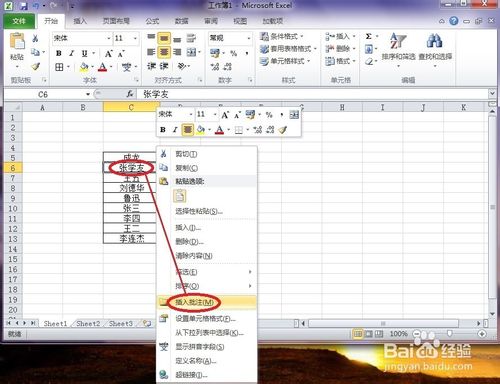Click the Sort and Filter icon
This screenshot has width=500, height=384.
(x=398, y=42)
